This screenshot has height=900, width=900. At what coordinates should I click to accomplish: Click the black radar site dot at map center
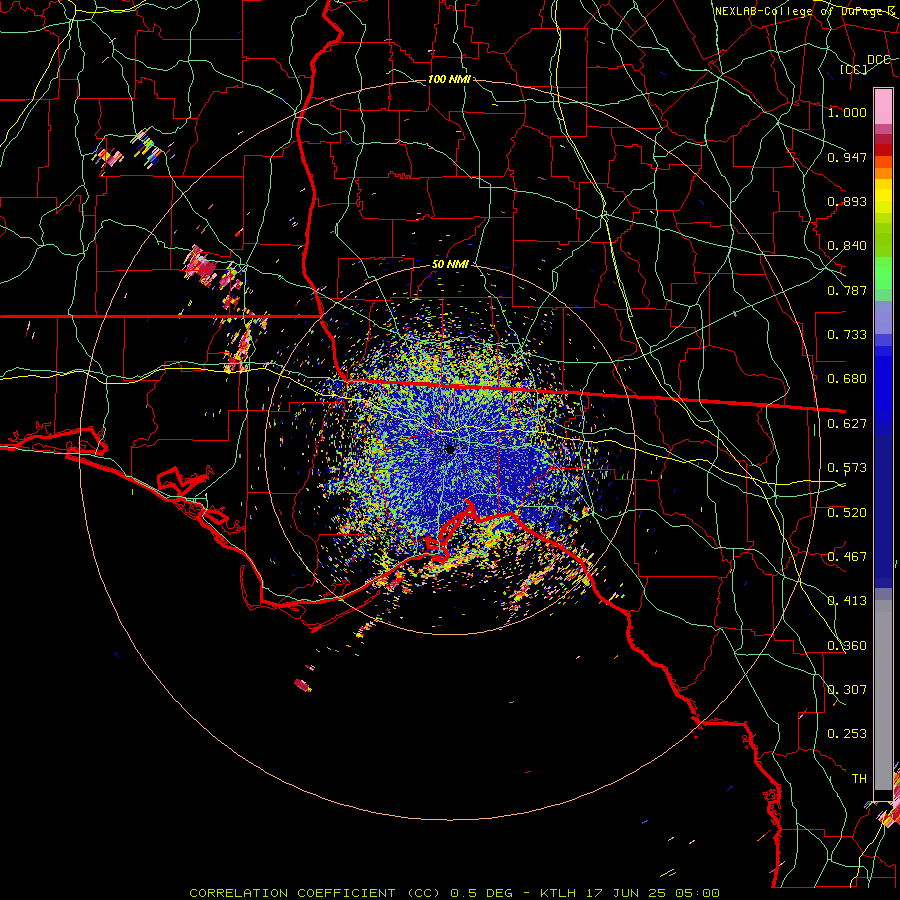450,449
